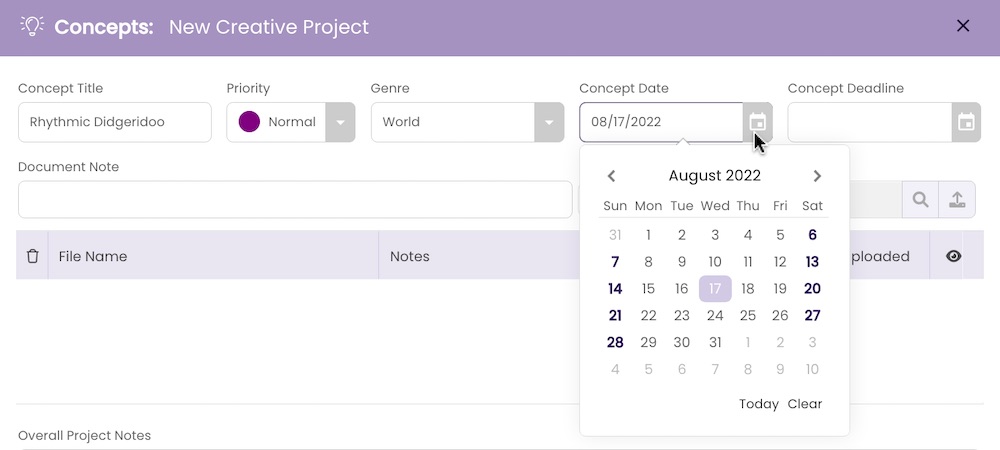
Task: Click the August 2022 month title
Action: [714, 176]
